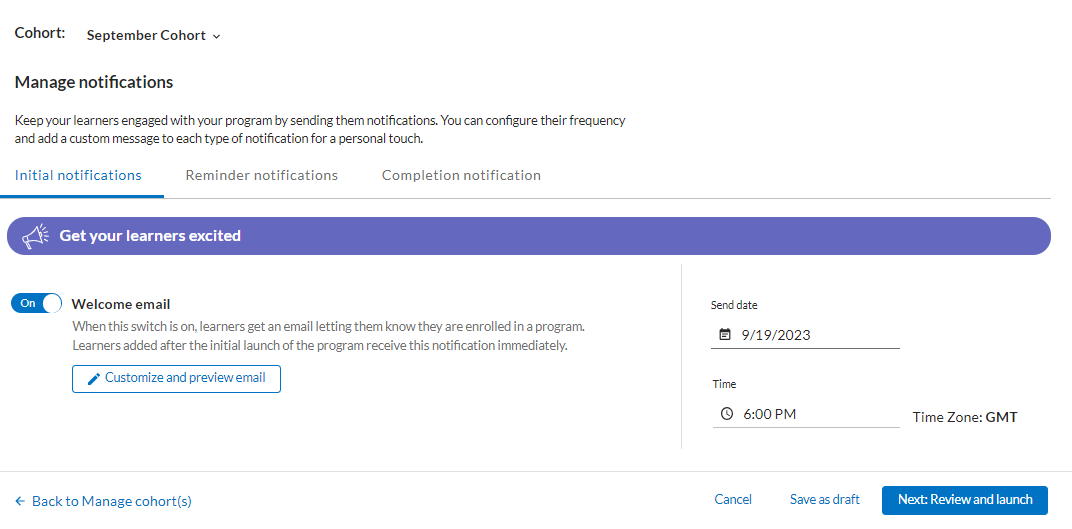
Task: Click the left arrow icon before Back to Manage
Action: 20,501
